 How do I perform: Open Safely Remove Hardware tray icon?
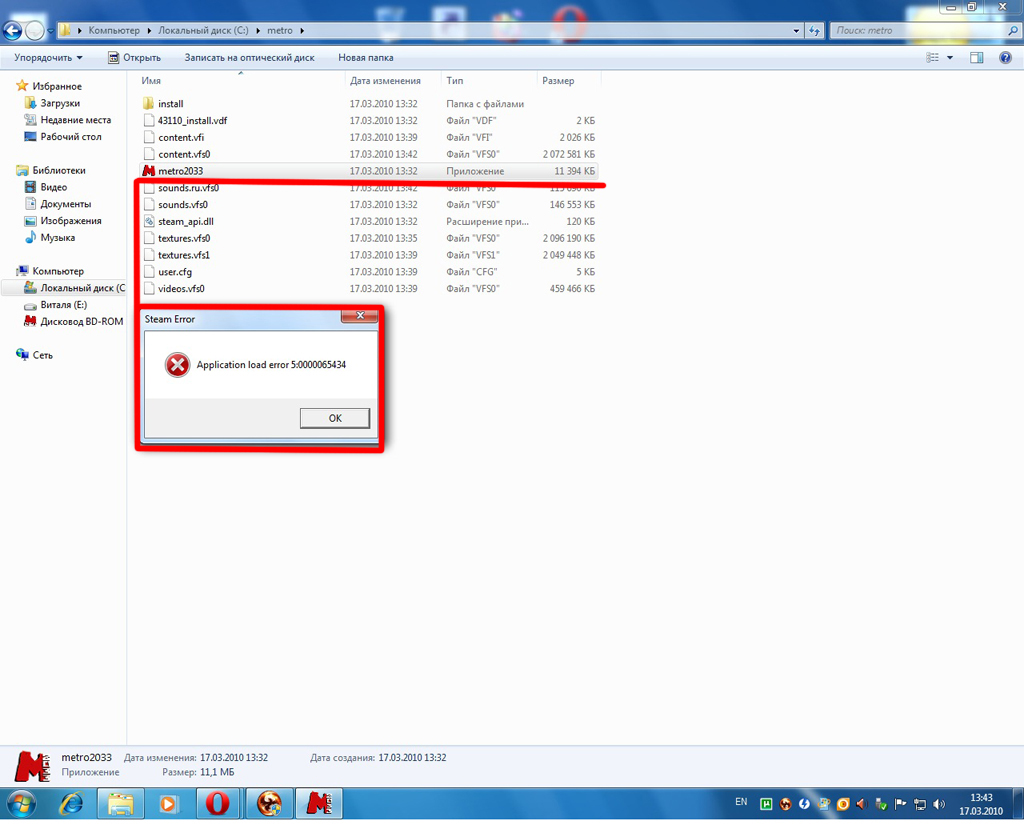(x=881, y=804)
